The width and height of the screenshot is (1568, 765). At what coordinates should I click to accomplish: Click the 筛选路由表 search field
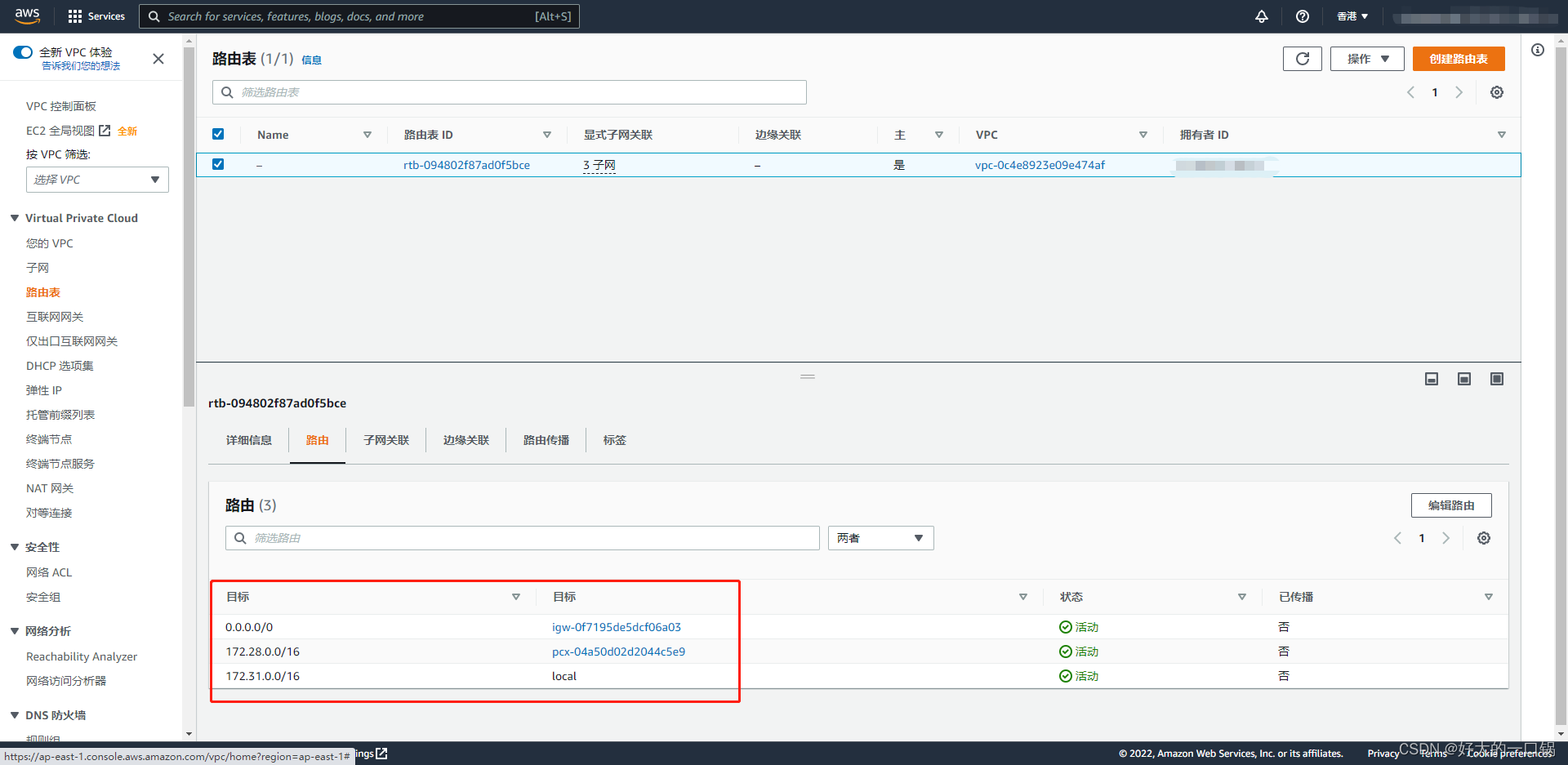coord(510,92)
